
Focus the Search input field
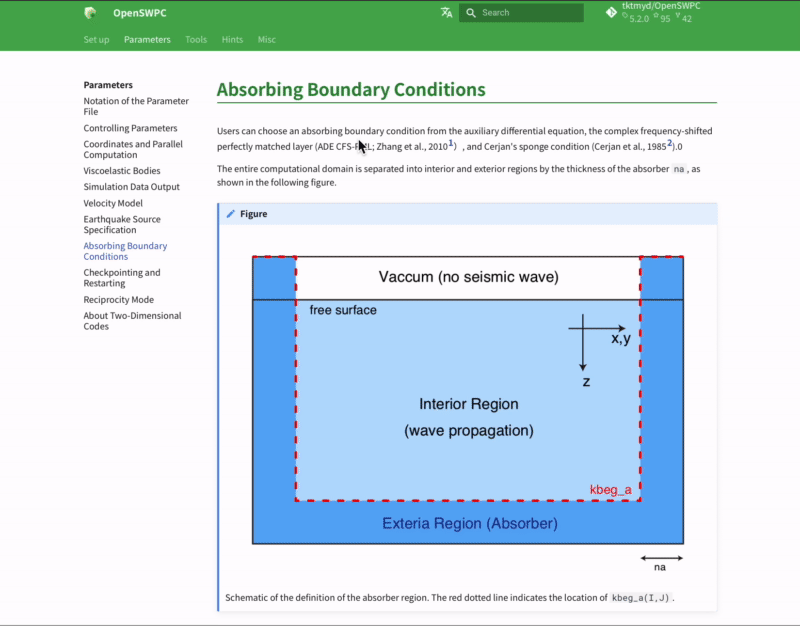coord(521,13)
